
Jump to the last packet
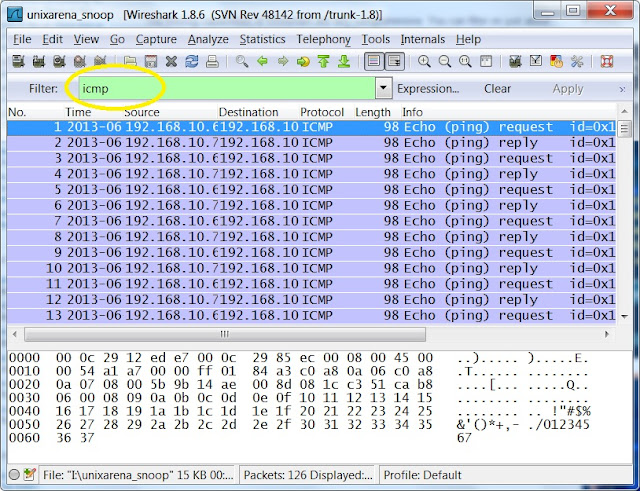point(344,62)
